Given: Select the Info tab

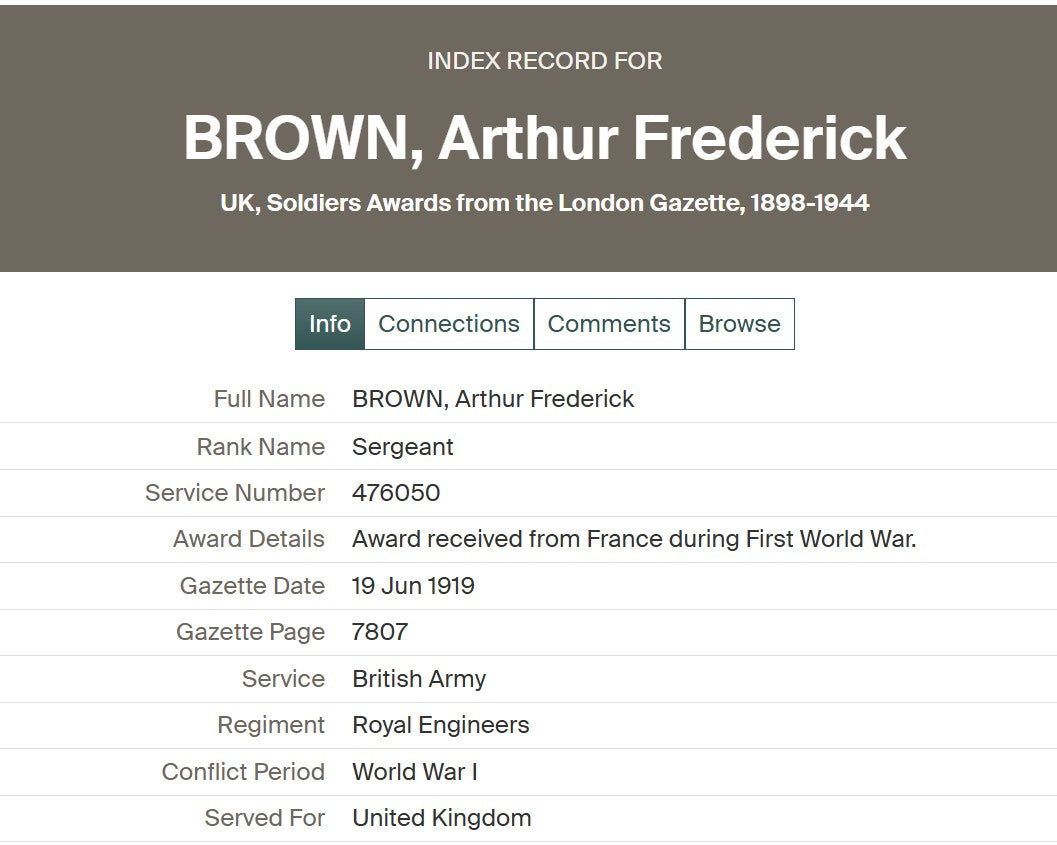Looking at the screenshot, I should click(329, 324).
